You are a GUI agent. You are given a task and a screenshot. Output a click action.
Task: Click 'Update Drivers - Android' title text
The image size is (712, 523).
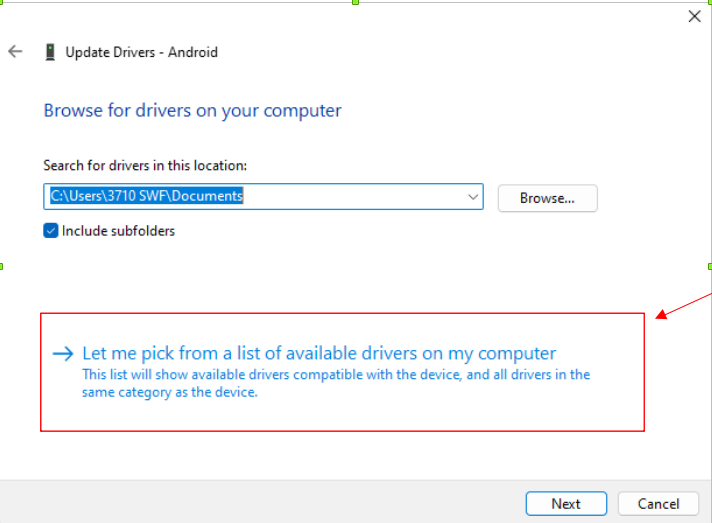[142, 52]
